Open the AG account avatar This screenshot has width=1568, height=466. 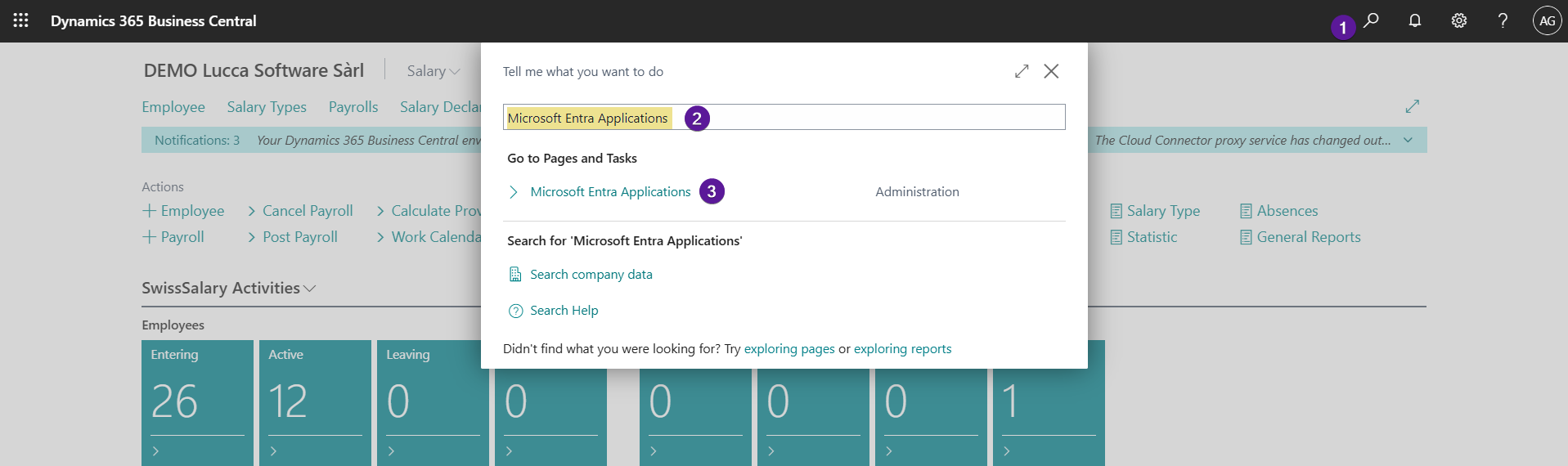pyautogui.click(x=1547, y=20)
